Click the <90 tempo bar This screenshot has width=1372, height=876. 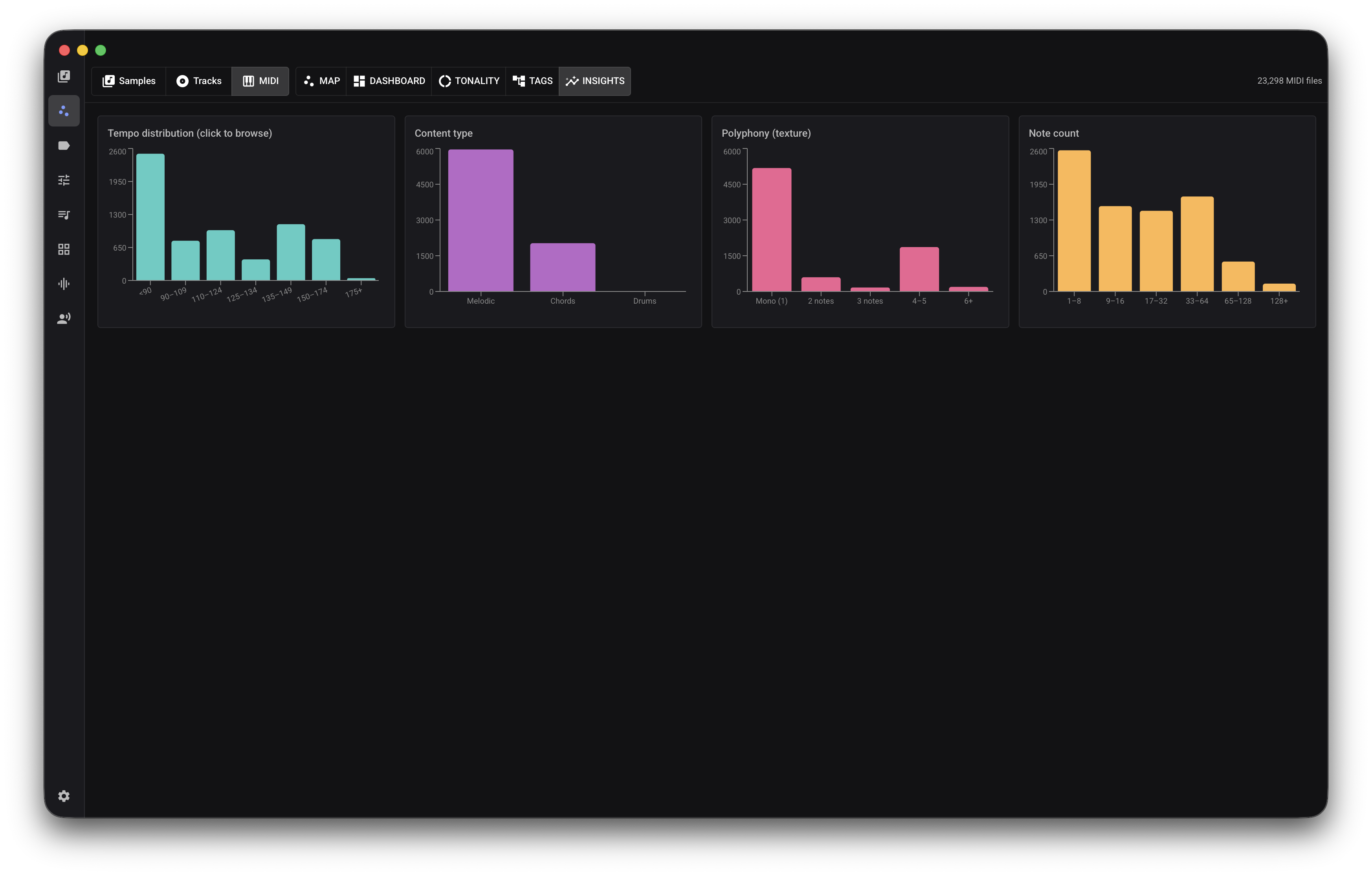tap(150, 217)
